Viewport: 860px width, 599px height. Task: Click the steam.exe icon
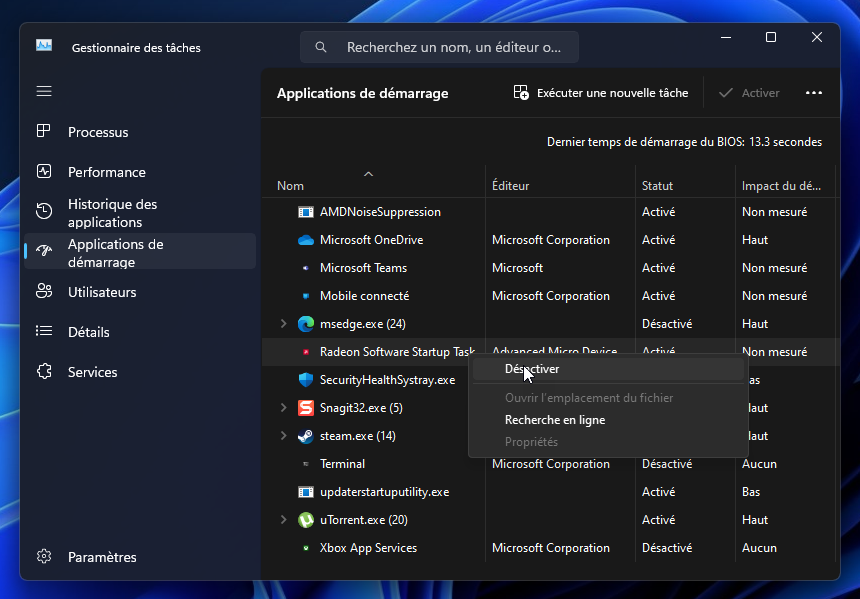[x=305, y=436]
